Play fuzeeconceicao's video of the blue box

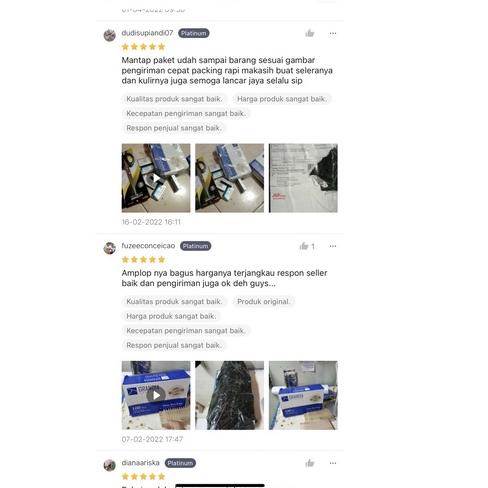(156, 395)
